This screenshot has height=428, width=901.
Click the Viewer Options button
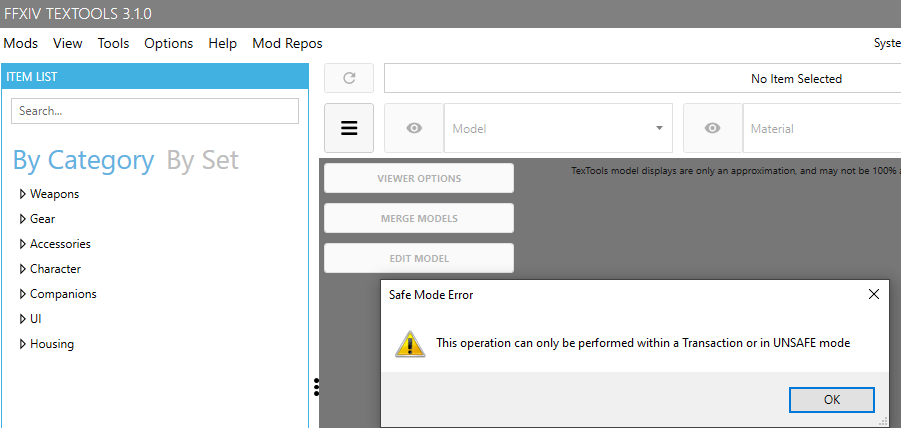tap(419, 178)
